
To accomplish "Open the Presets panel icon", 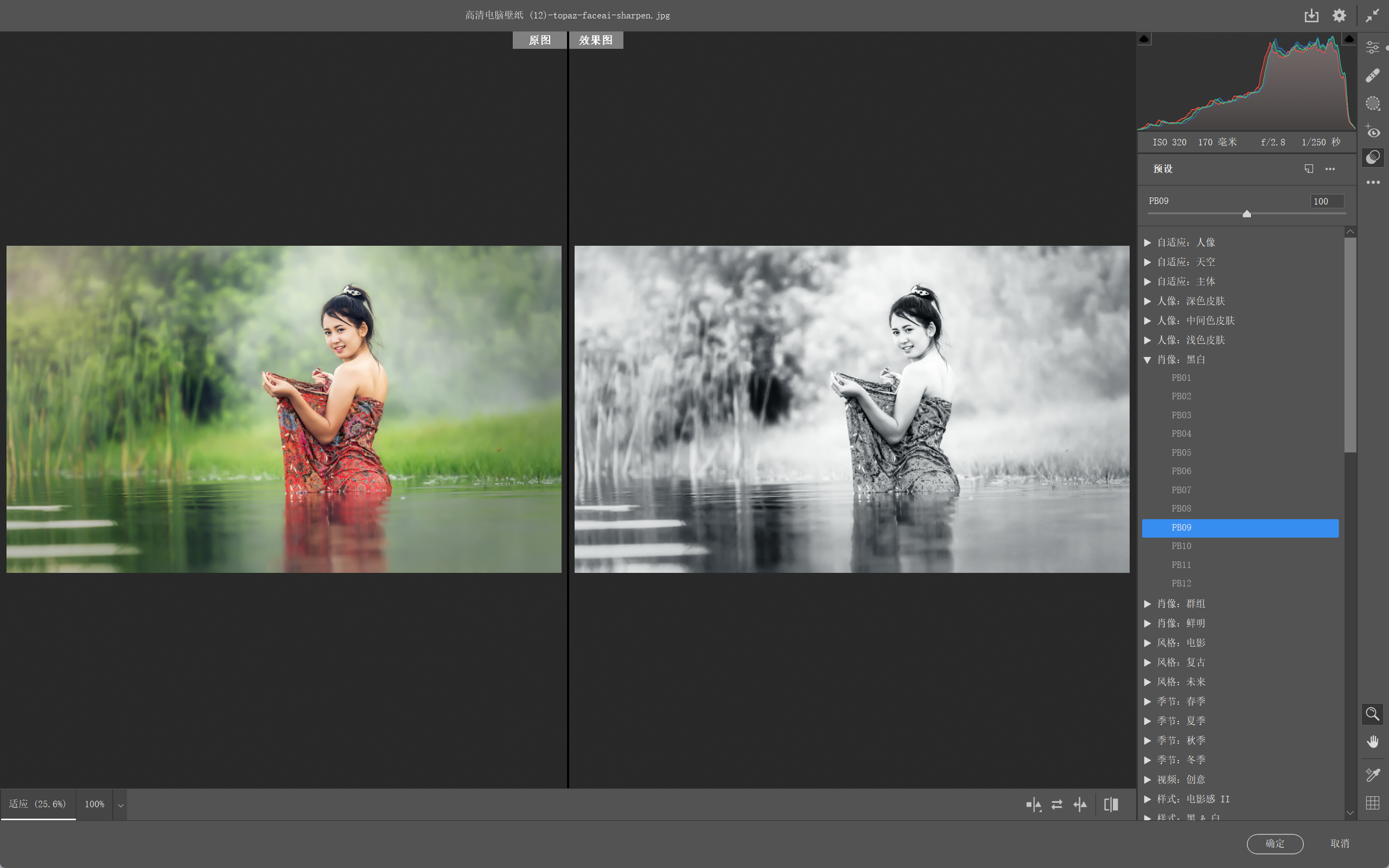I will point(1372,157).
